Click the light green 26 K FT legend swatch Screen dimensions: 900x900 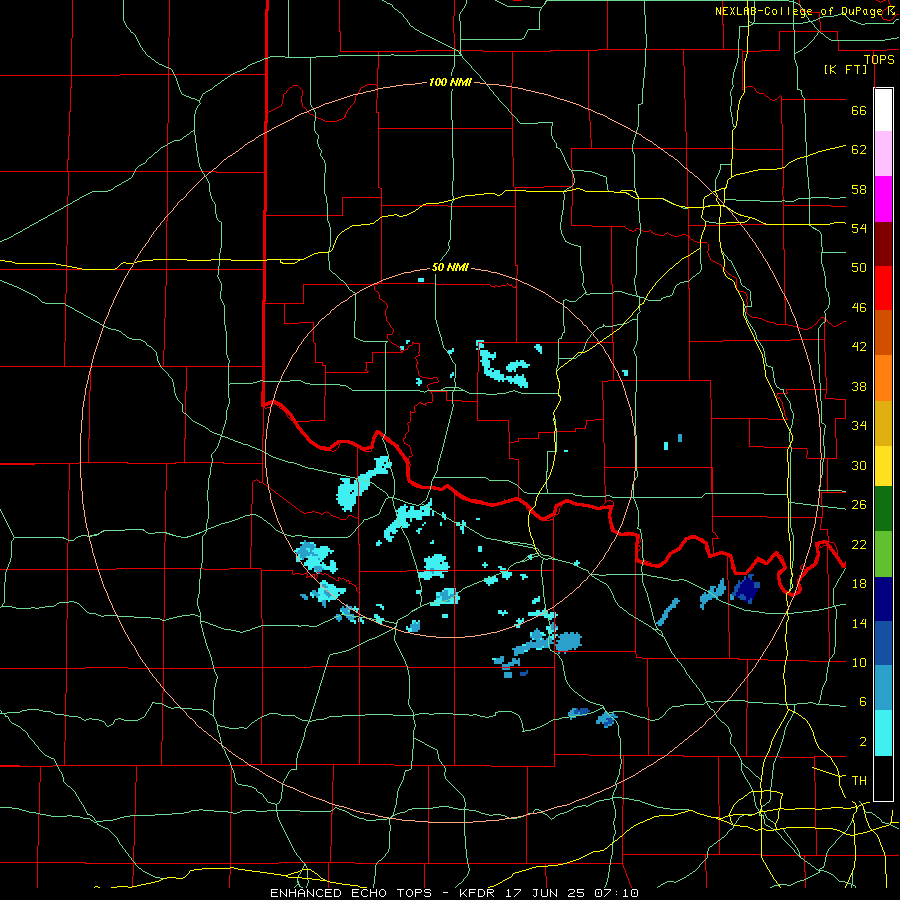pyautogui.click(x=883, y=554)
